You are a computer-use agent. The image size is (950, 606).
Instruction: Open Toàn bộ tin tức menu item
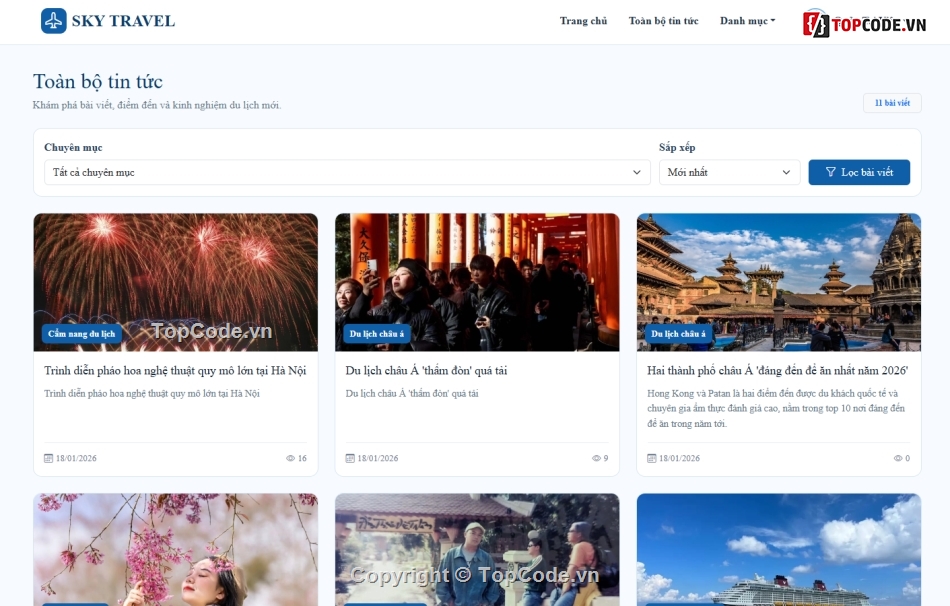(x=663, y=21)
